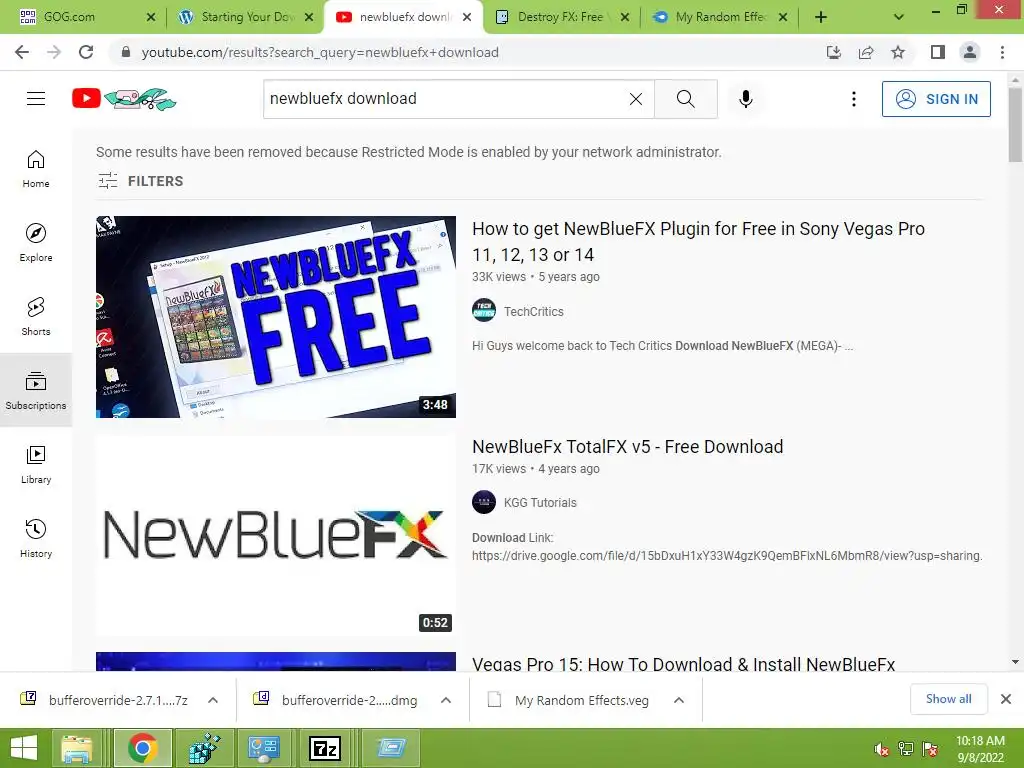Open 7z app from taskbar

(325, 748)
